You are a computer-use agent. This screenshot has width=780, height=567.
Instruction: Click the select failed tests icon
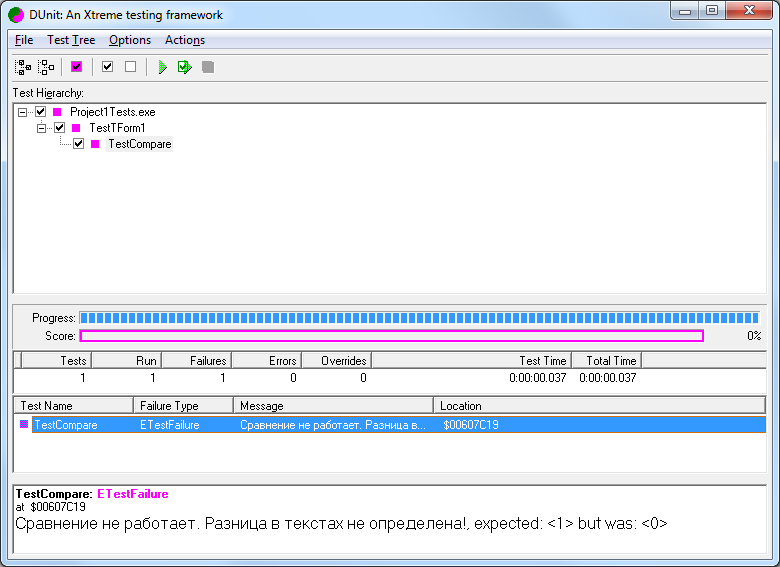coord(77,67)
